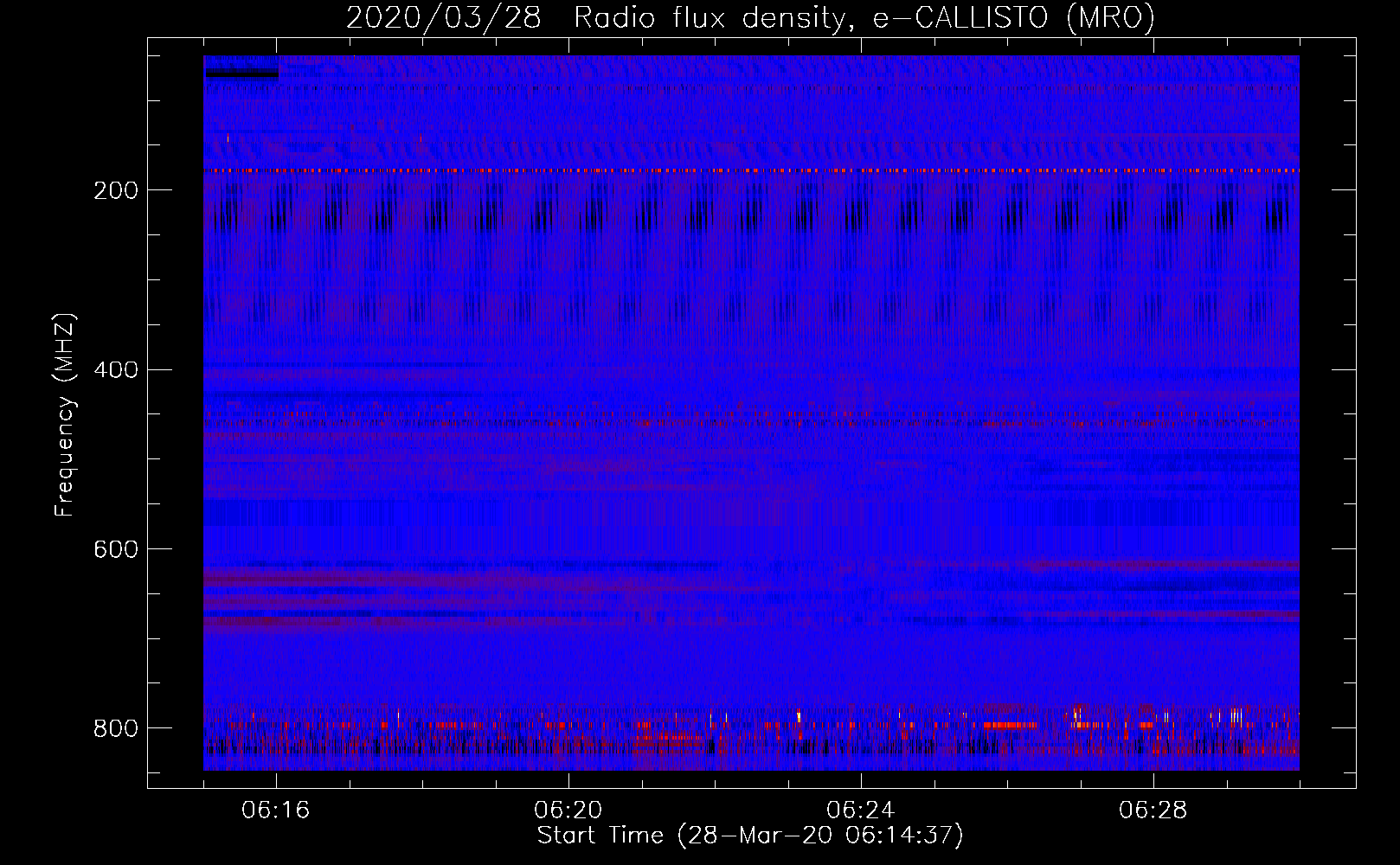
Task: Click the 06:28 time tick label
Action: (1153, 811)
